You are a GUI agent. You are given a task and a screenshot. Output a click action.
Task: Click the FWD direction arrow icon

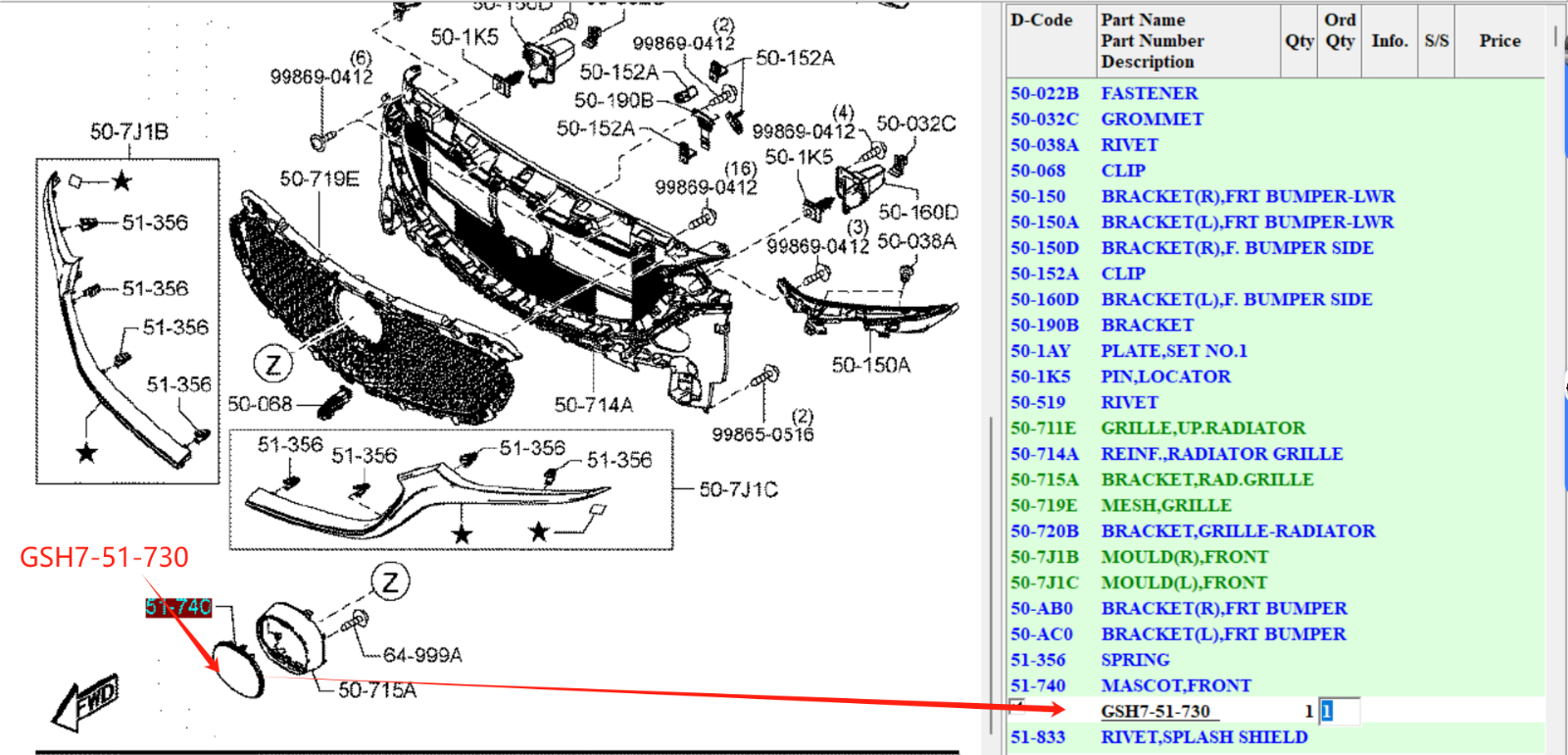pyautogui.click(x=86, y=701)
